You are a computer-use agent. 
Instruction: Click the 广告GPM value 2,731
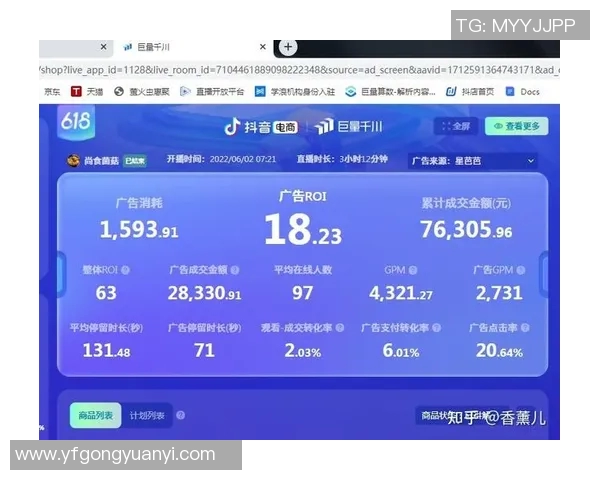(499, 293)
